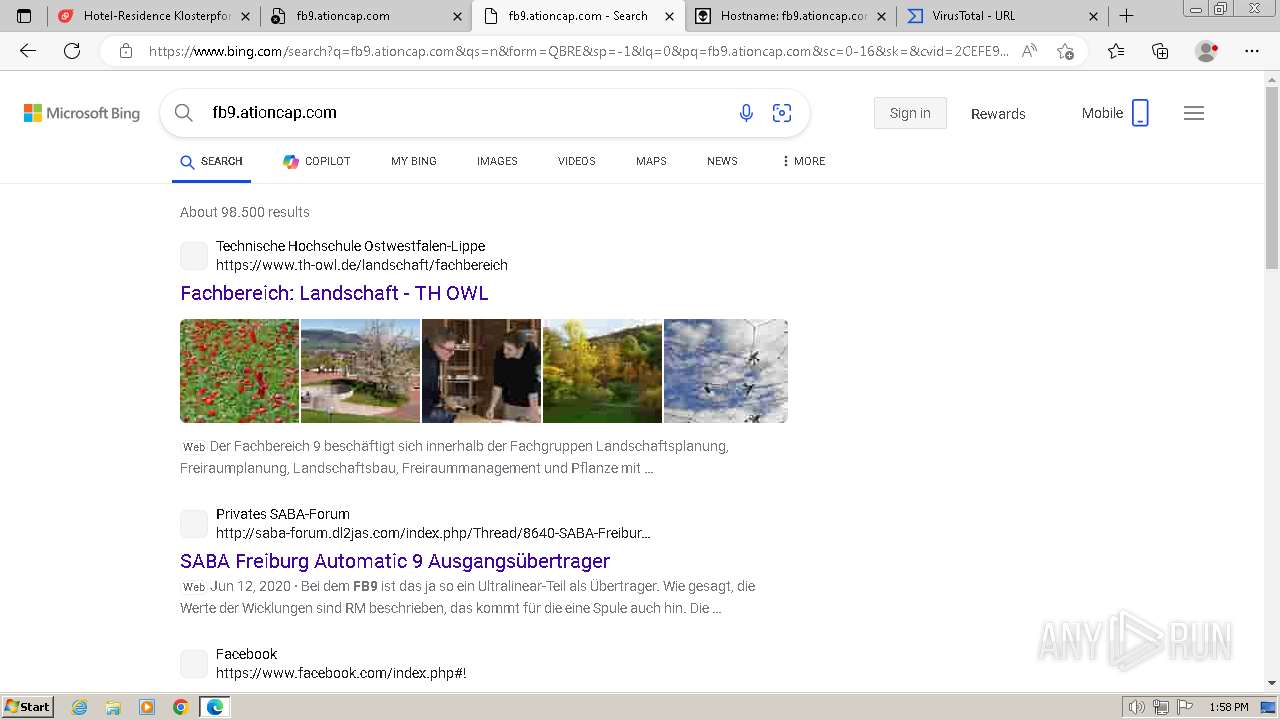Select the MY BING tab
Viewport: 1280px width, 720px height.
point(414,161)
